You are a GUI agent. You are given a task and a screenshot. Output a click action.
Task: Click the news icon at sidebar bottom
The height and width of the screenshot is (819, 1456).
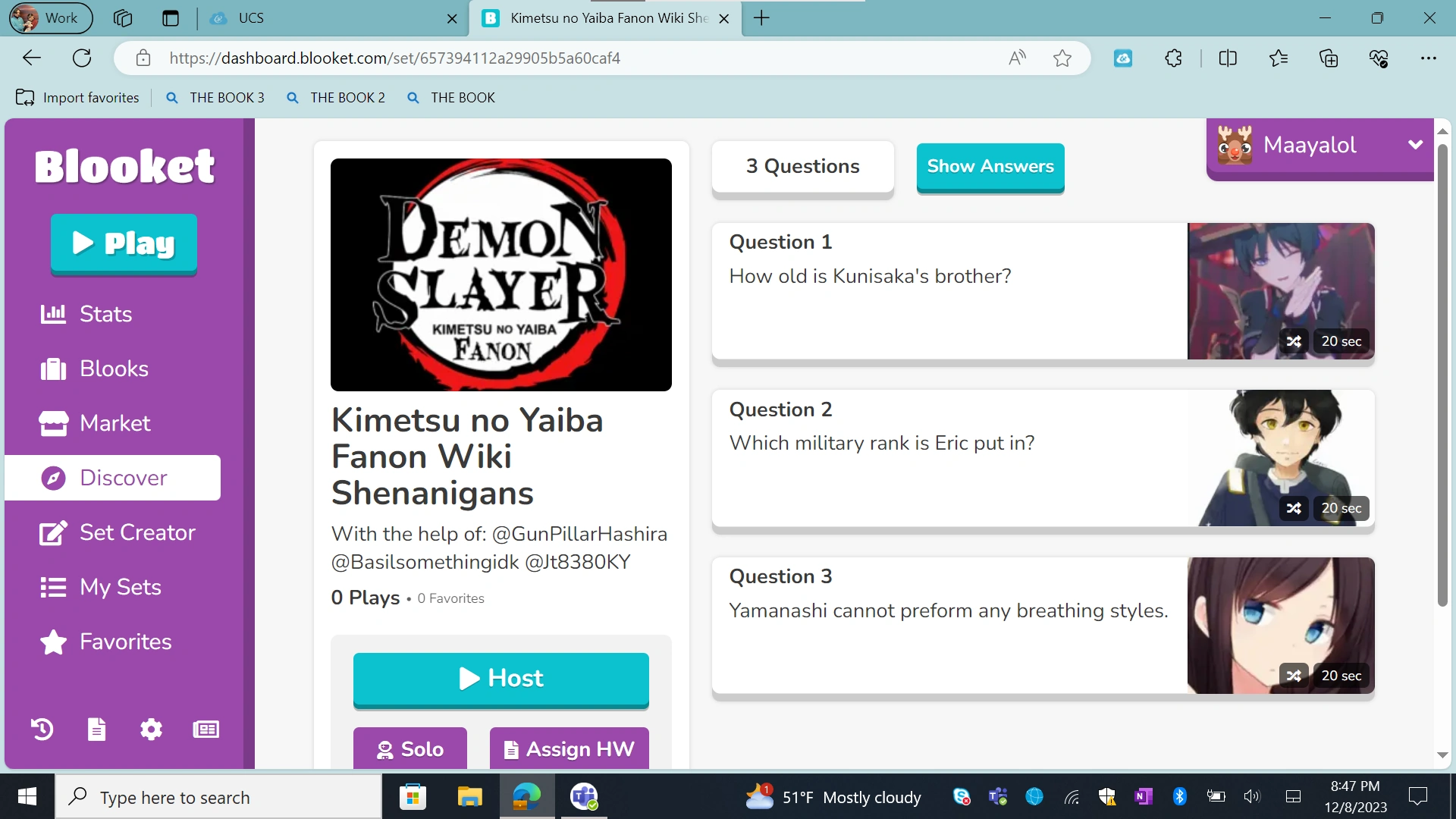pyautogui.click(x=206, y=730)
